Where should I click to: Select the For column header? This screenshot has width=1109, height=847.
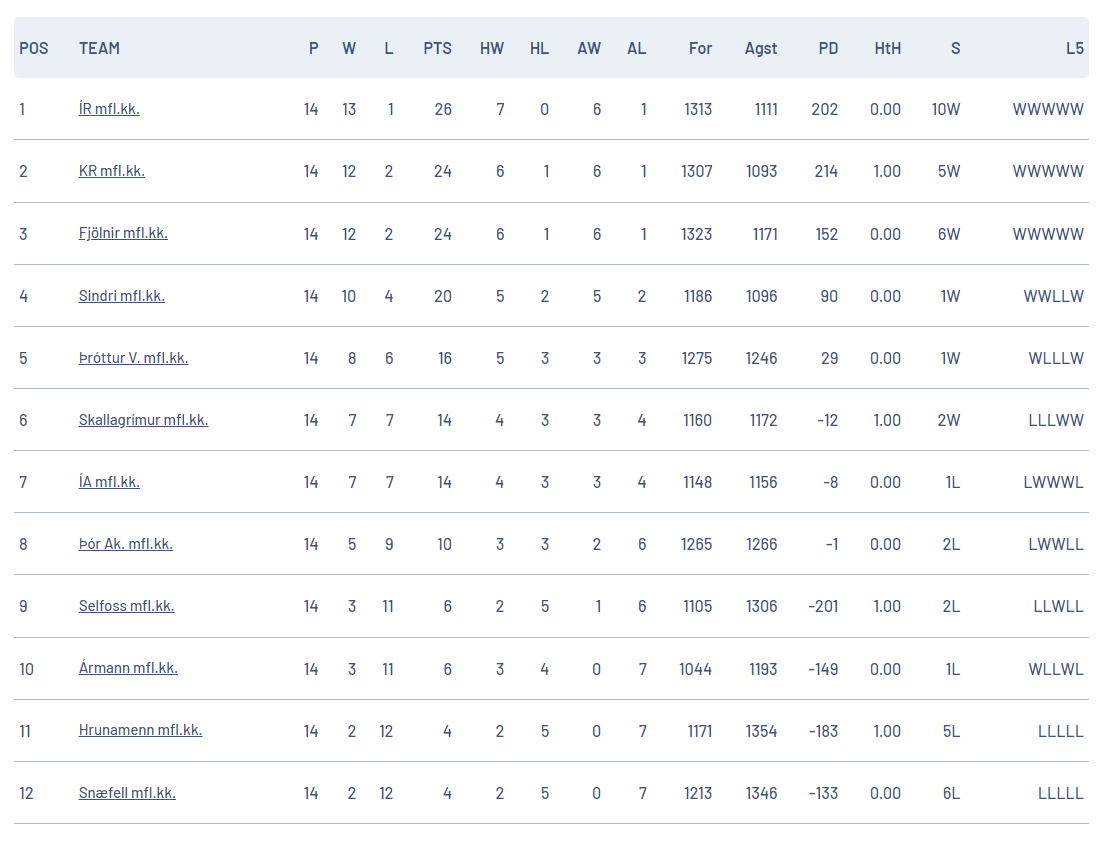point(700,48)
